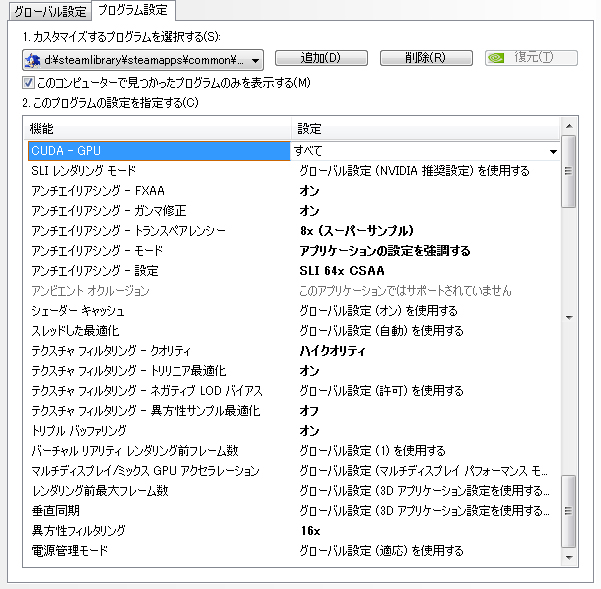This screenshot has height=589, width=601.
Task: Click the グローバル設定 (オン) を使用する value
Action: pyautogui.click(x=378, y=311)
